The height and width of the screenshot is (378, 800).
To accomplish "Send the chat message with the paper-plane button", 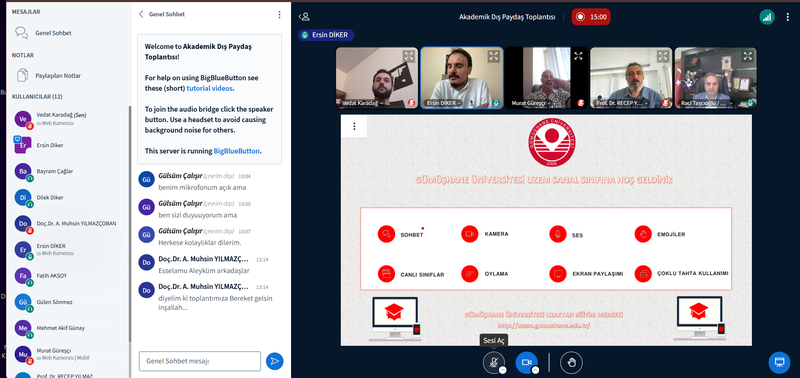I will [274, 361].
